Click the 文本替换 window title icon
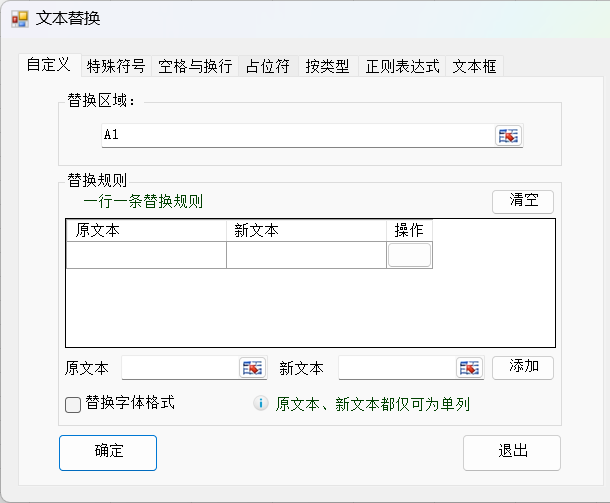The height and width of the screenshot is (503, 610). pyautogui.click(x=19, y=19)
